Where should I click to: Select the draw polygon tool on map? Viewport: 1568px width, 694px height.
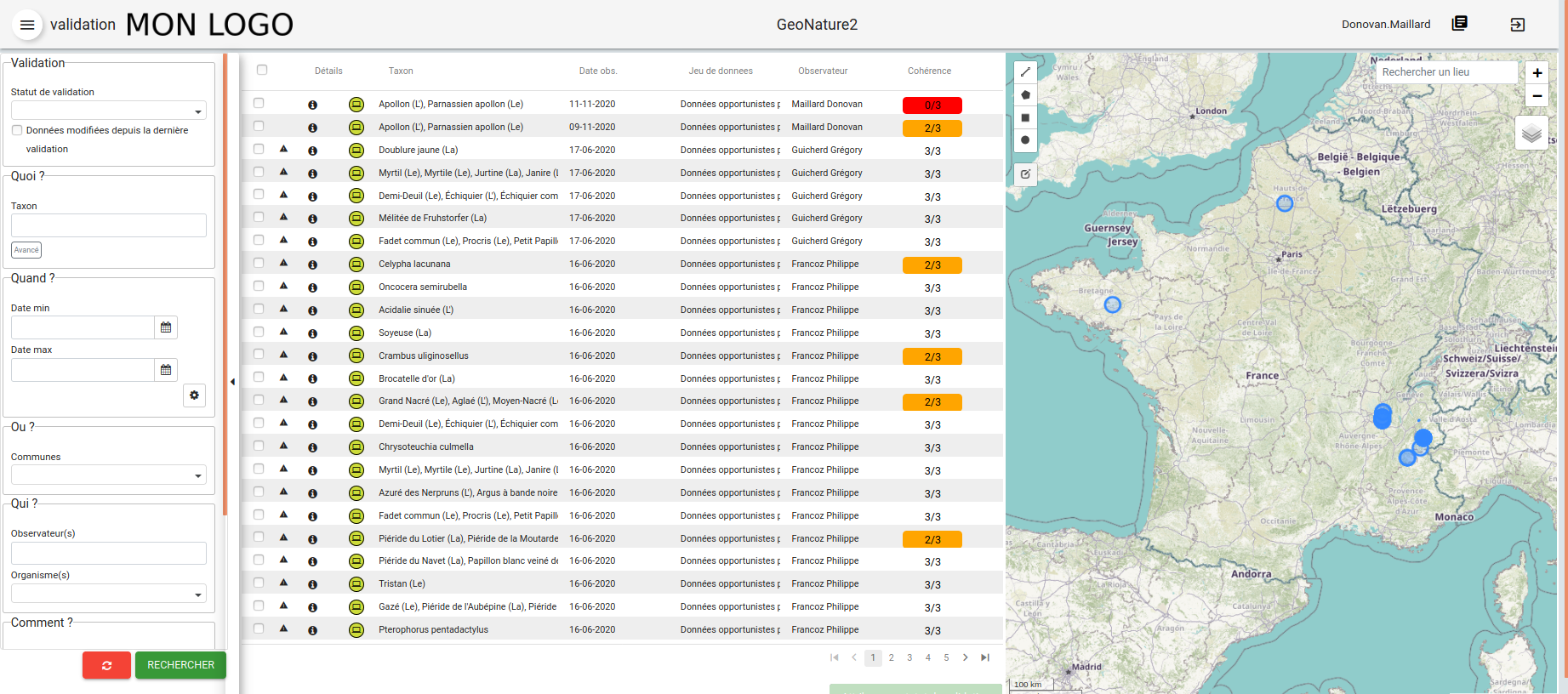(1025, 95)
